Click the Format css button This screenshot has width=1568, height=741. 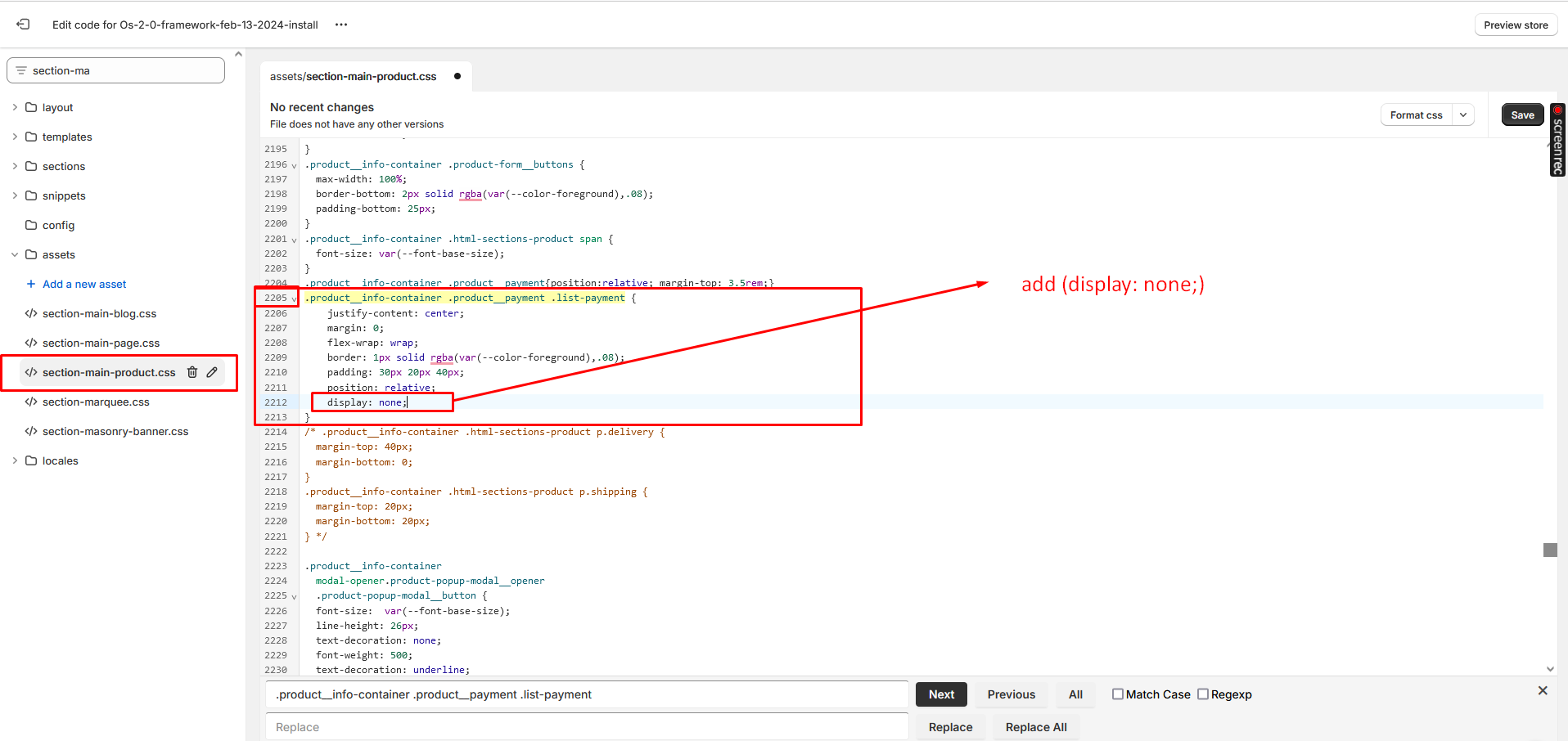(x=1416, y=115)
